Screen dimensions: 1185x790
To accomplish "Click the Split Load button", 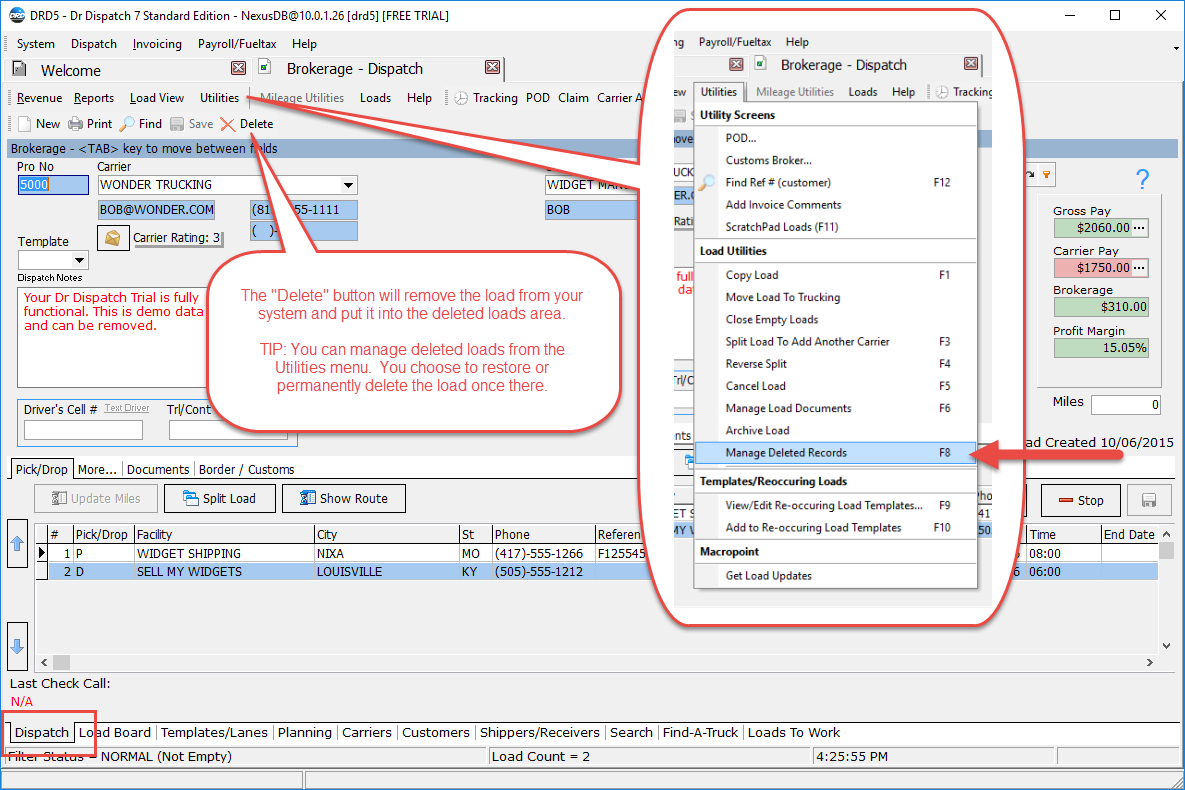I will pos(220,499).
